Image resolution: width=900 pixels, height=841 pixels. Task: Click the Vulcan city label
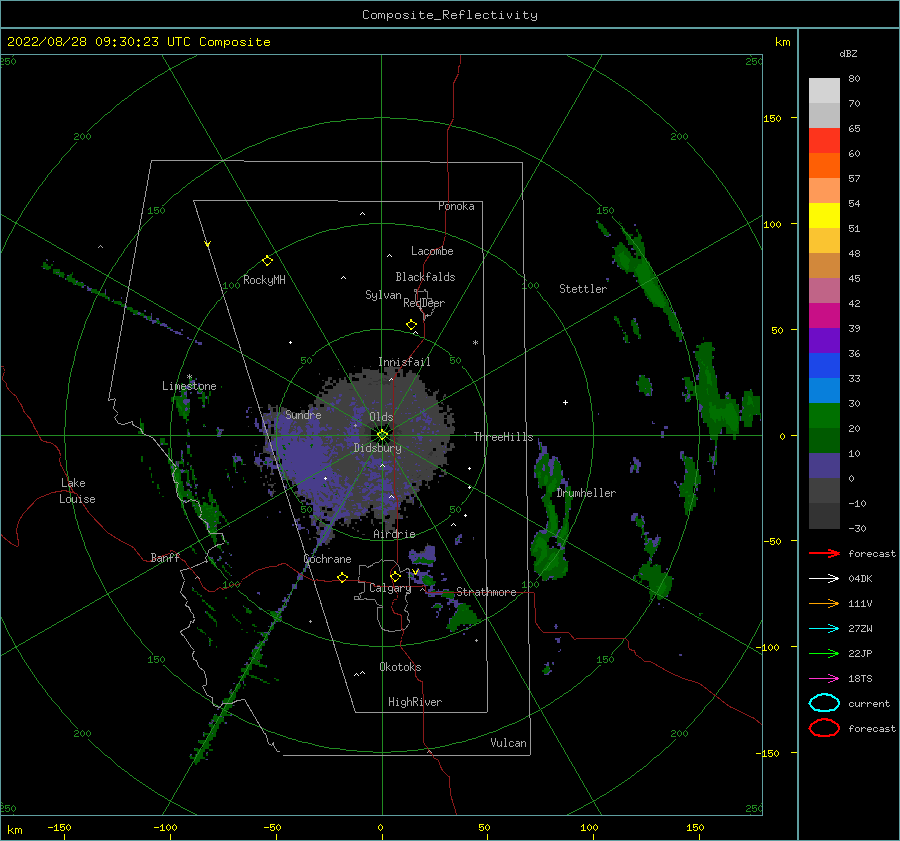pyautogui.click(x=509, y=743)
